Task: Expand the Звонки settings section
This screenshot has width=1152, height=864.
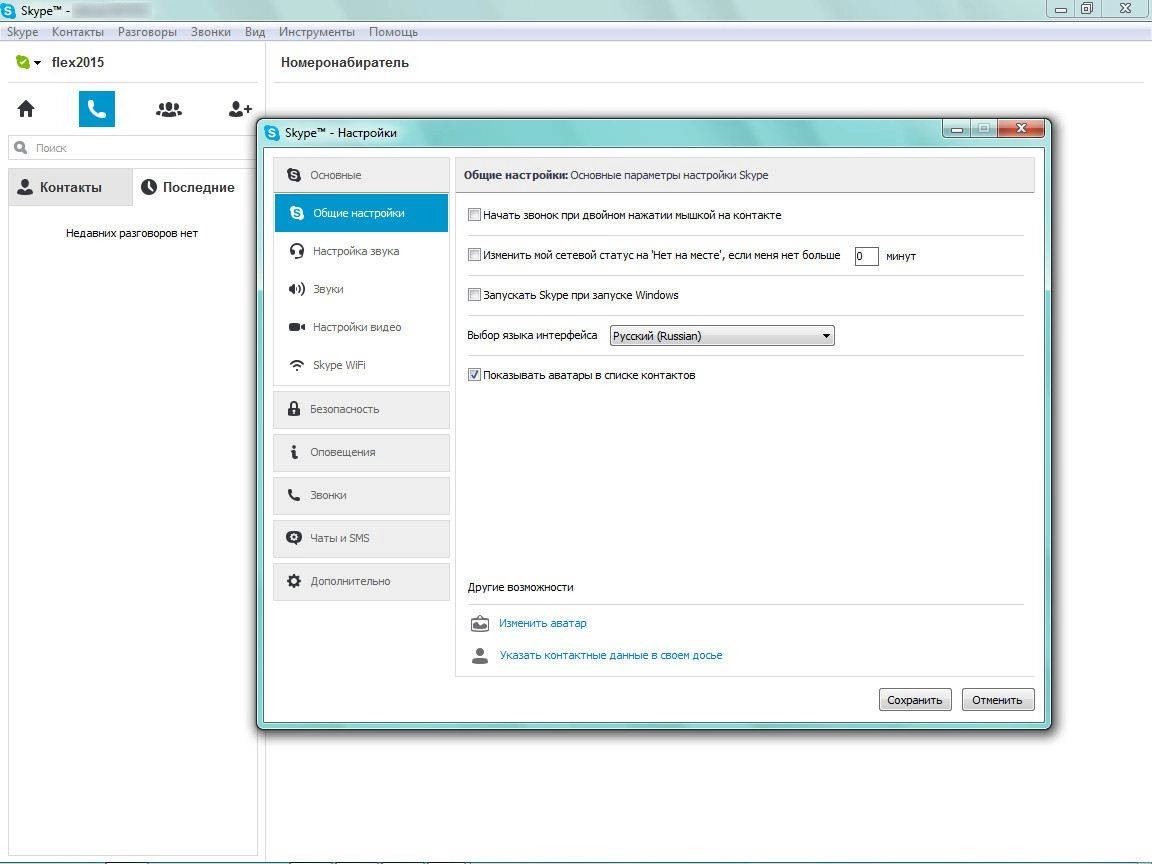Action: (361, 495)
